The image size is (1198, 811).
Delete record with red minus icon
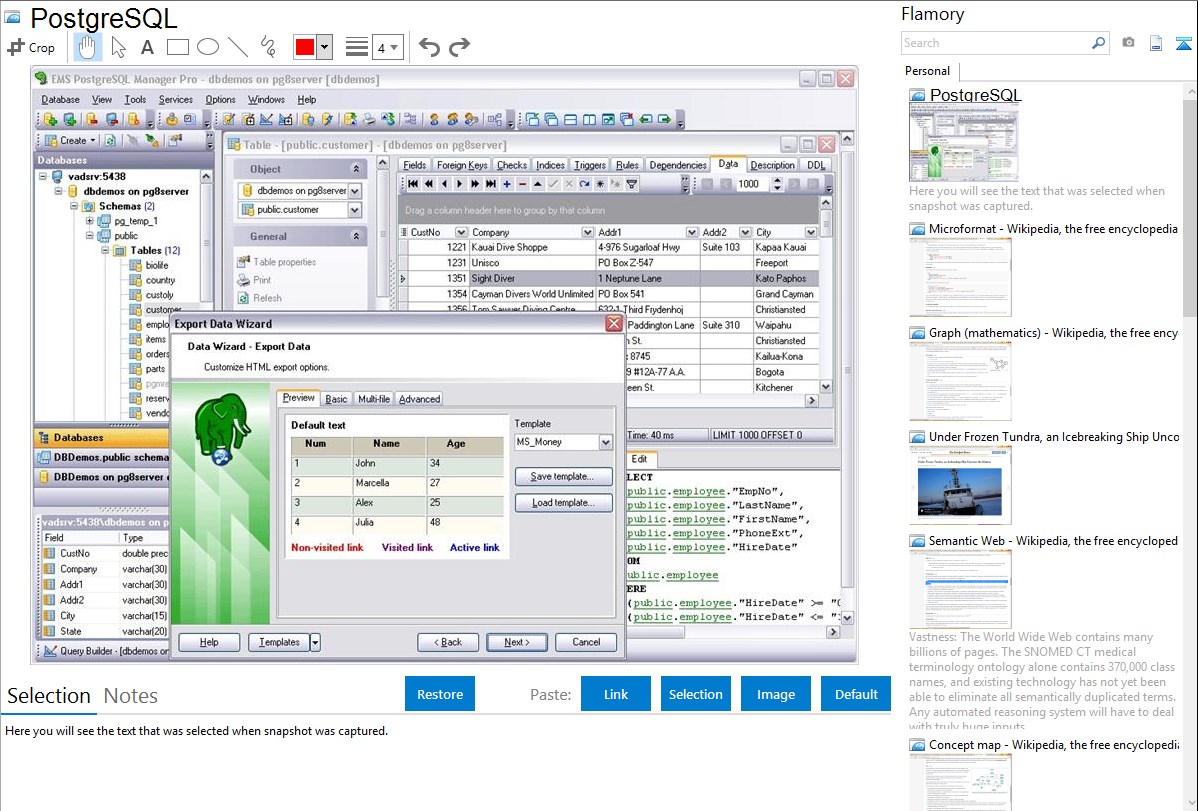[x=523, y=184]
